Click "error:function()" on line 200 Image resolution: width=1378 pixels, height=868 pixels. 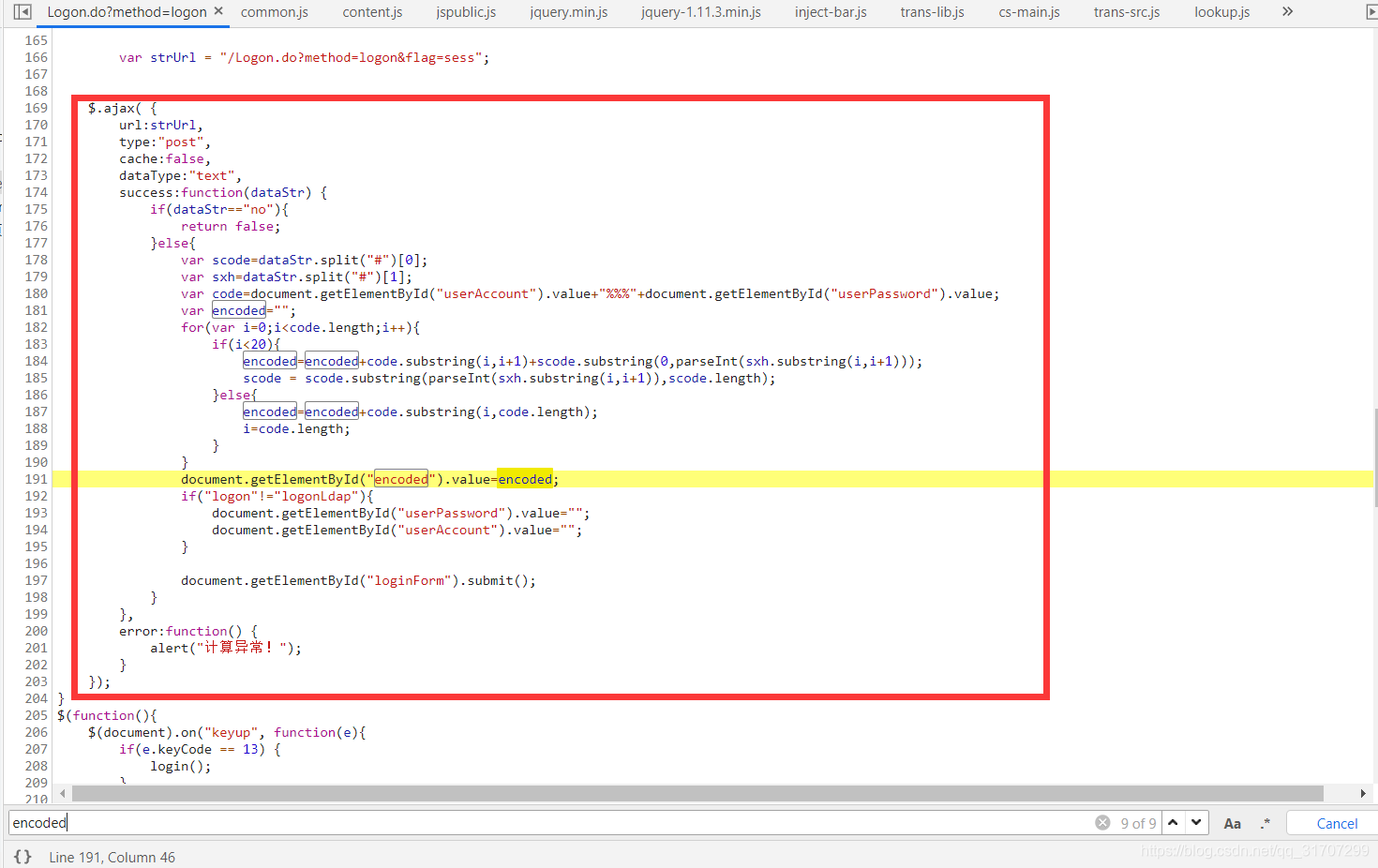click(x=181, y=631)
